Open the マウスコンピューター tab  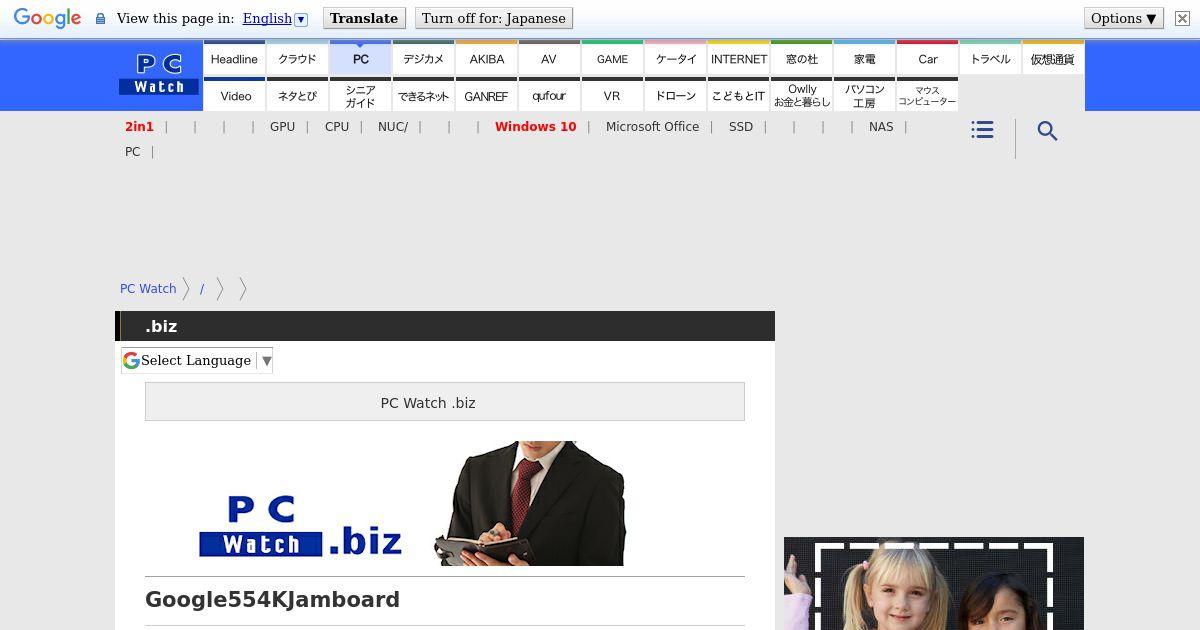click(x=927, y=95)
